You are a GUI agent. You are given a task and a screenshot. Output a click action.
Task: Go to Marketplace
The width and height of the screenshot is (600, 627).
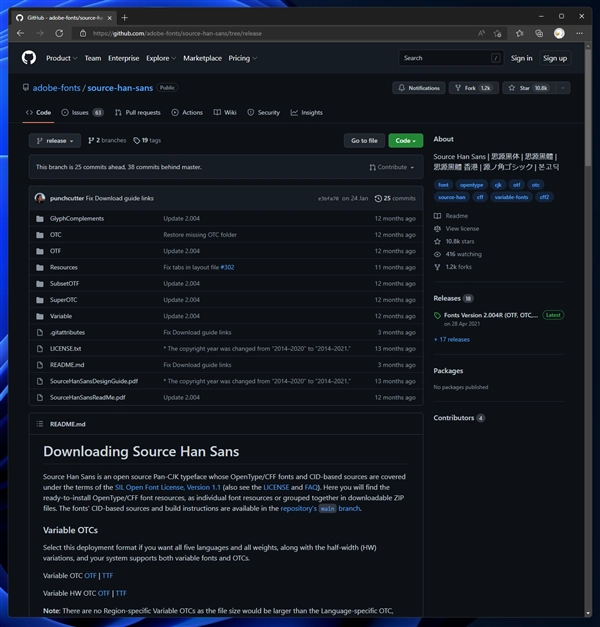tap(202, 58)
